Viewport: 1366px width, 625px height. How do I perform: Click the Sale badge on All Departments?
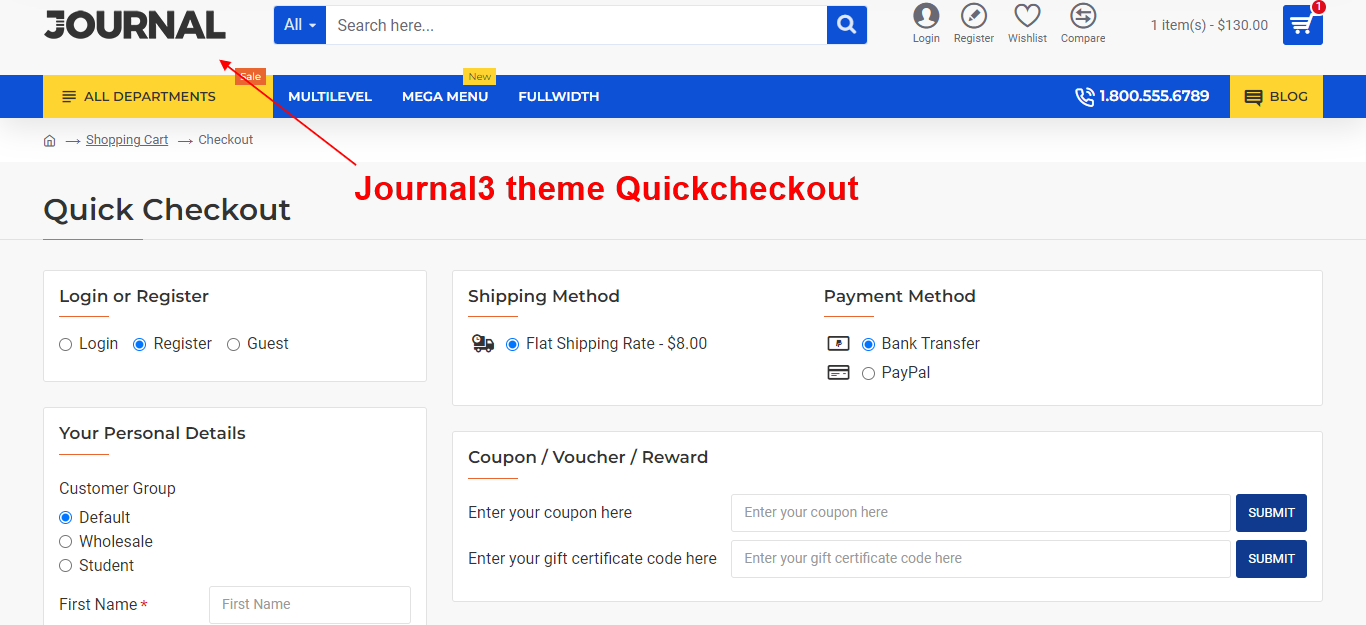pos(250,77)
